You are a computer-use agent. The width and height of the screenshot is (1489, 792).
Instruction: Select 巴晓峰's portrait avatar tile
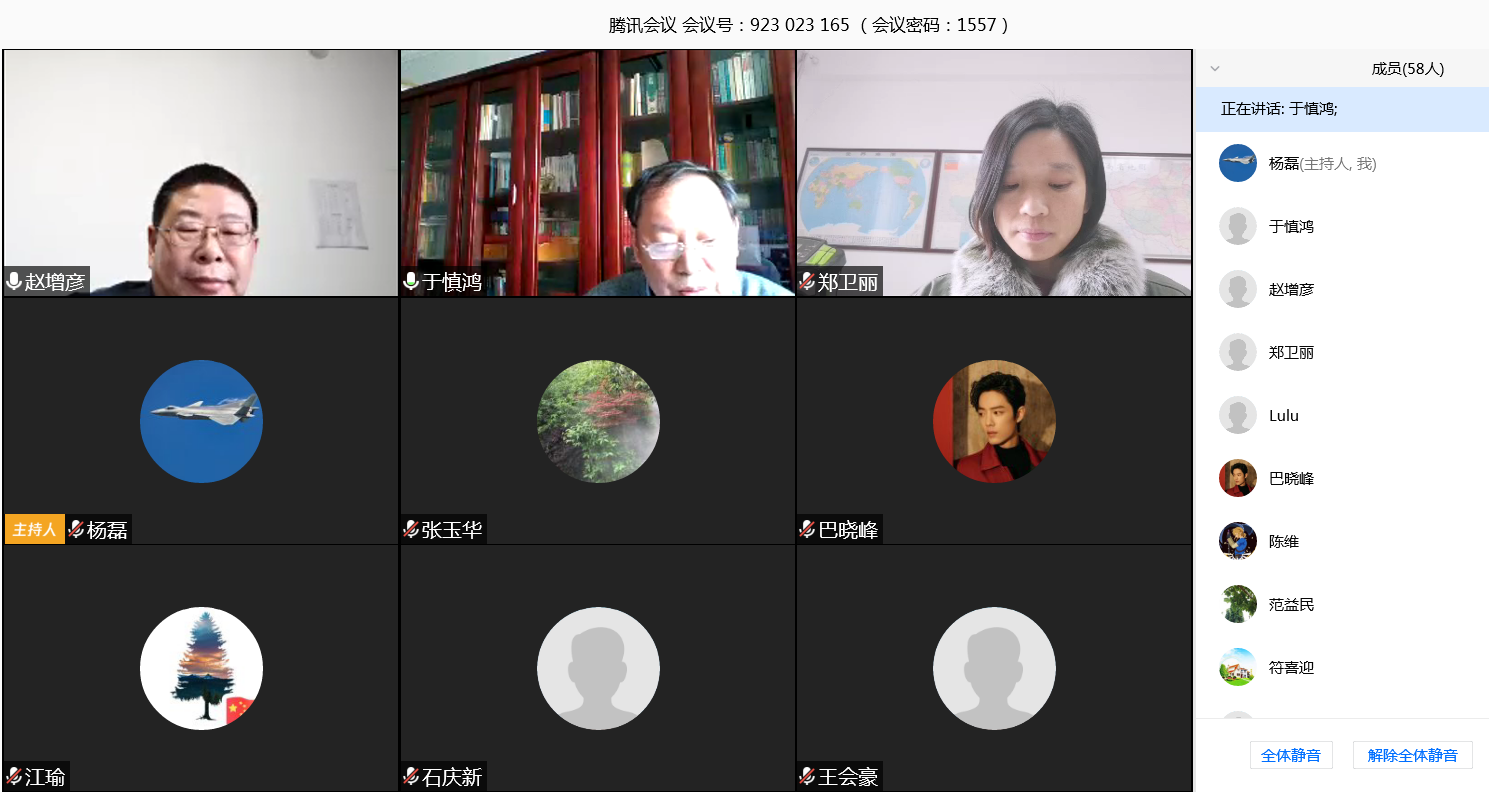tap(994, 421)
